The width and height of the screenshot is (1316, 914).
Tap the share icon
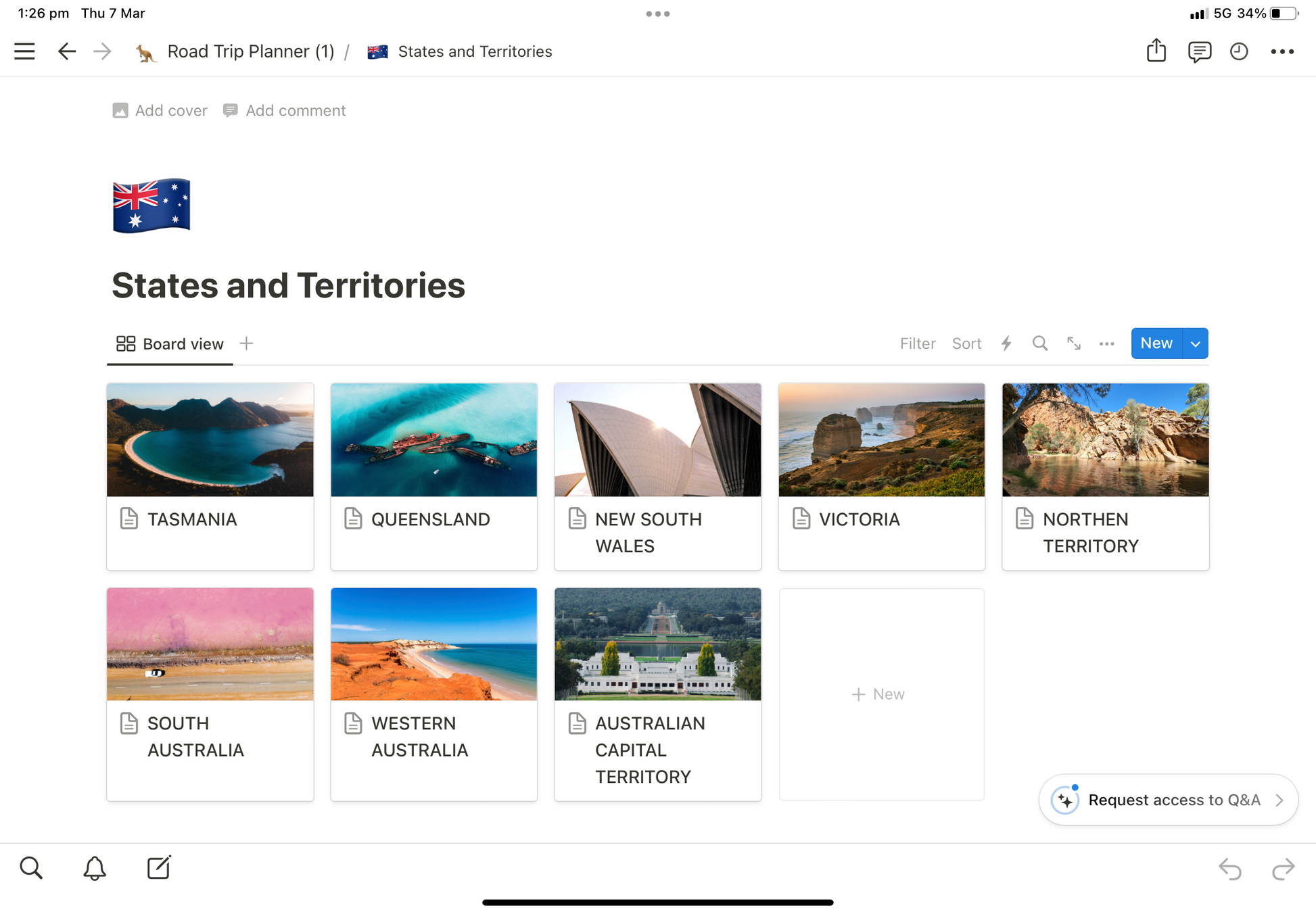[x=1156, y=51]
